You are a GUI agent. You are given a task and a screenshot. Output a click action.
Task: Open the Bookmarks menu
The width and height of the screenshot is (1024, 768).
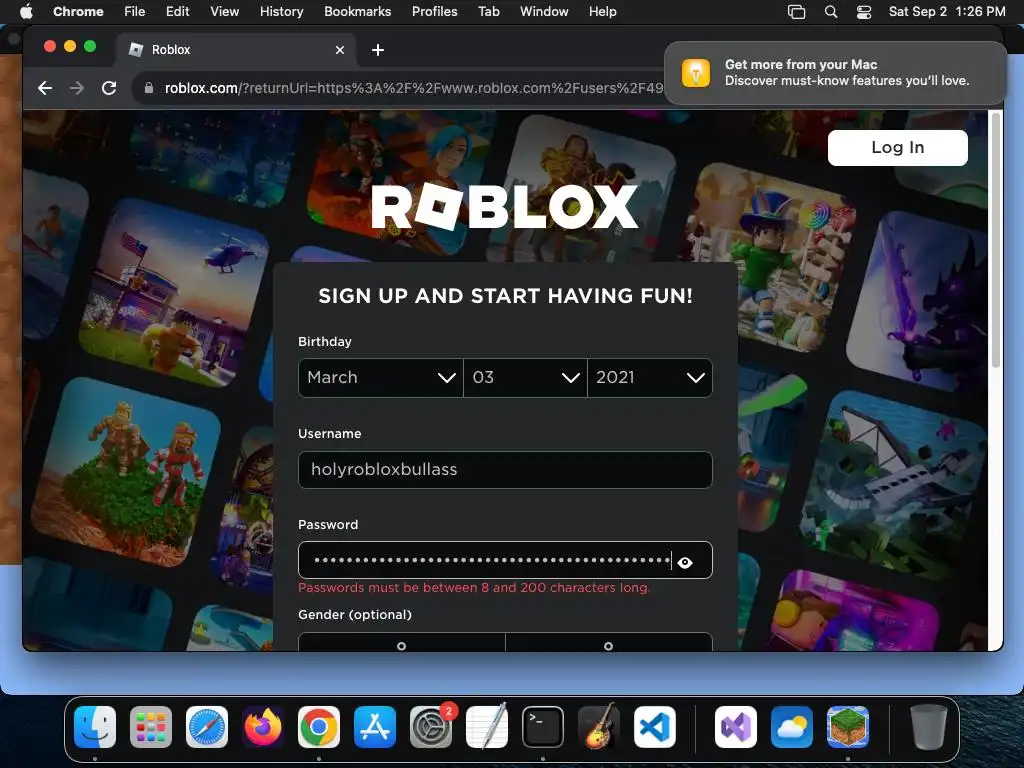(357, 11)
